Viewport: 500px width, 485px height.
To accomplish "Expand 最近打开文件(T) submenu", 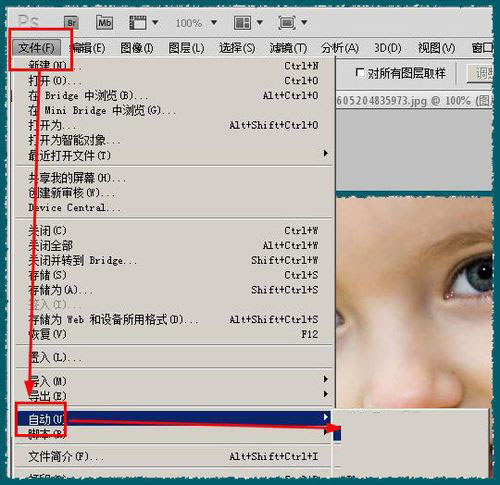I will click(x=174, y=155).
